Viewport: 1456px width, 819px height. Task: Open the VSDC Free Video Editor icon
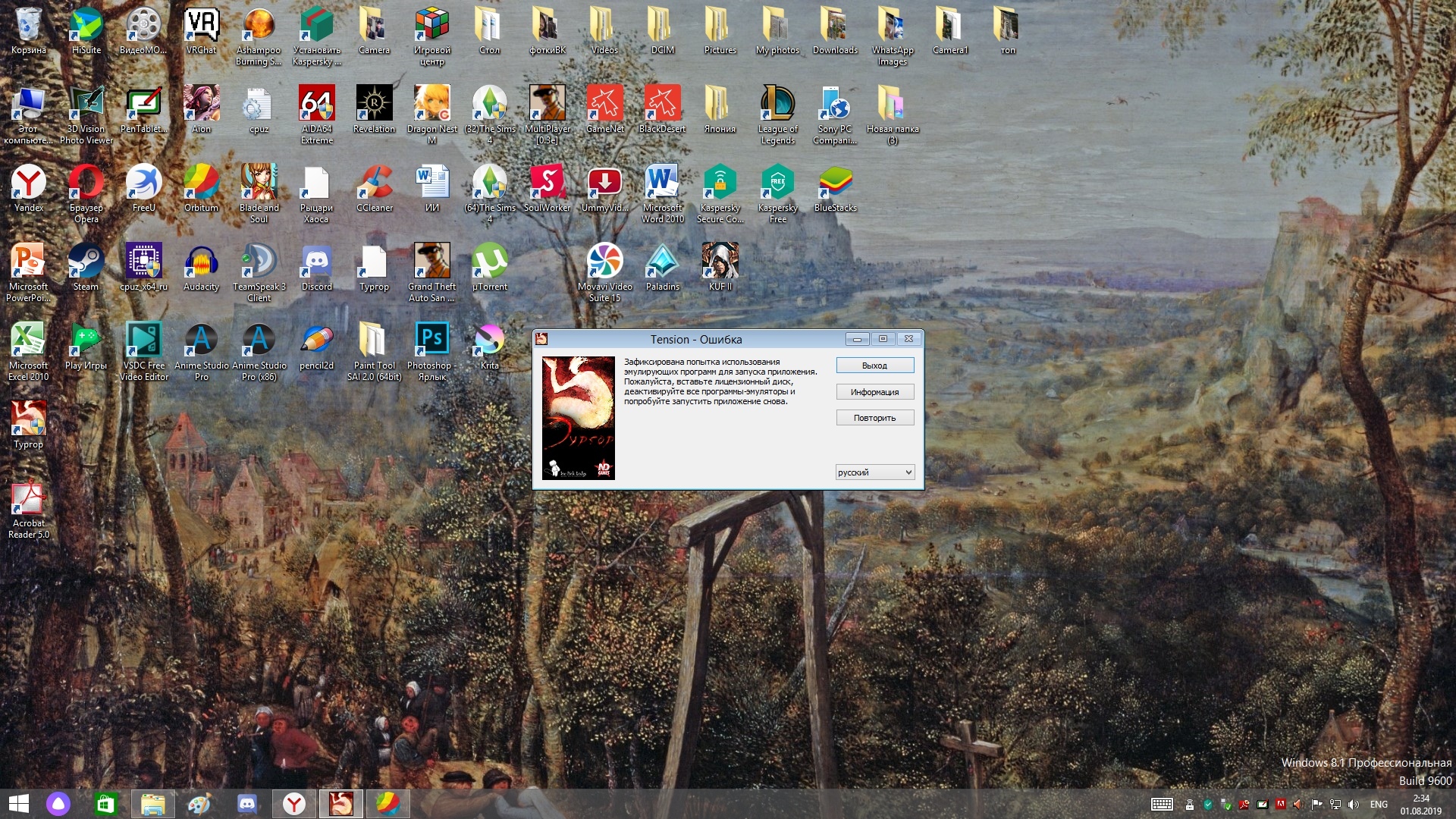[143, 350]
